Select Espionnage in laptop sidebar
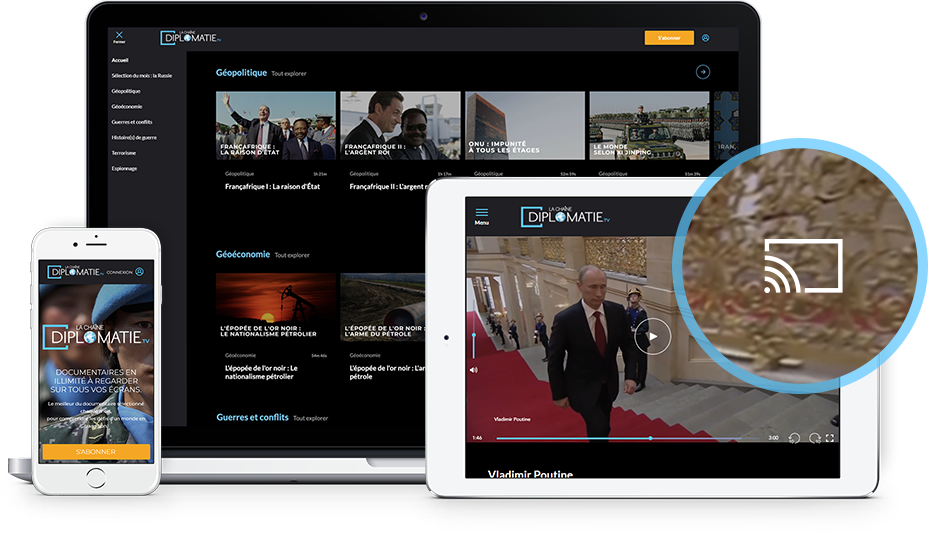The width and height of the screenshot is (930, 534). [124, 169]
